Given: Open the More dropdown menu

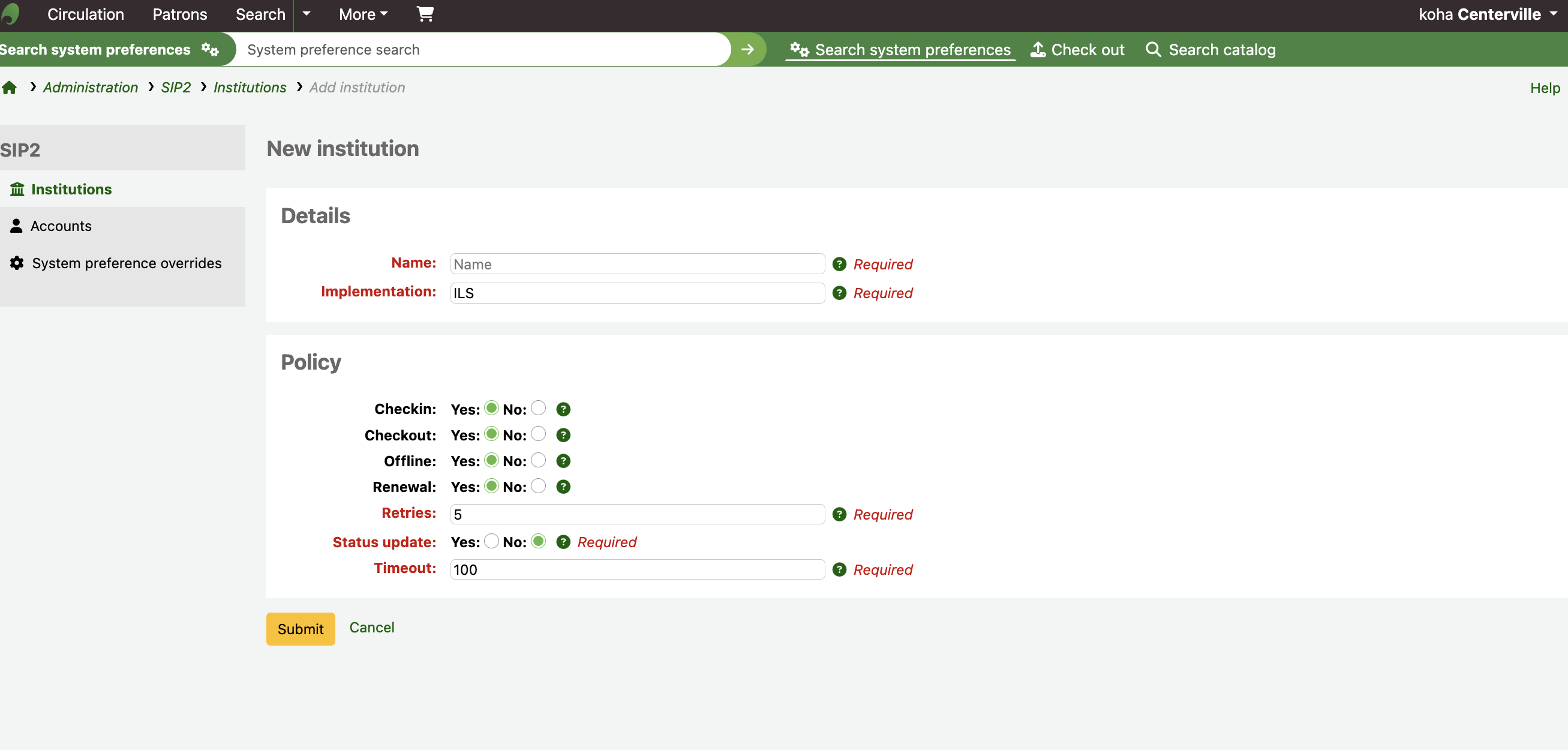Looking at the screenshot, I should coord(362,14).
